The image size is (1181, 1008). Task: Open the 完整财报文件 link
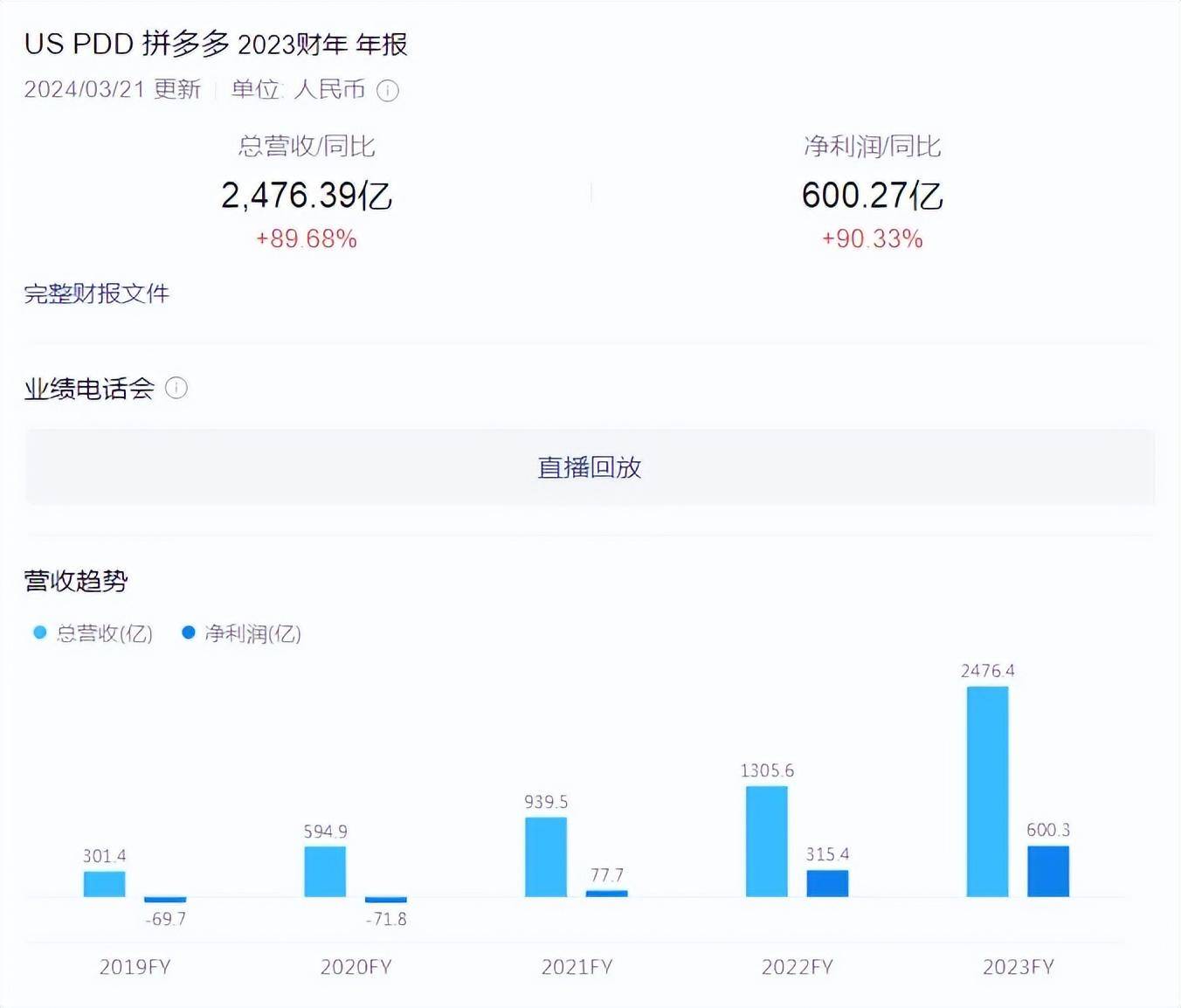(96, 293)
